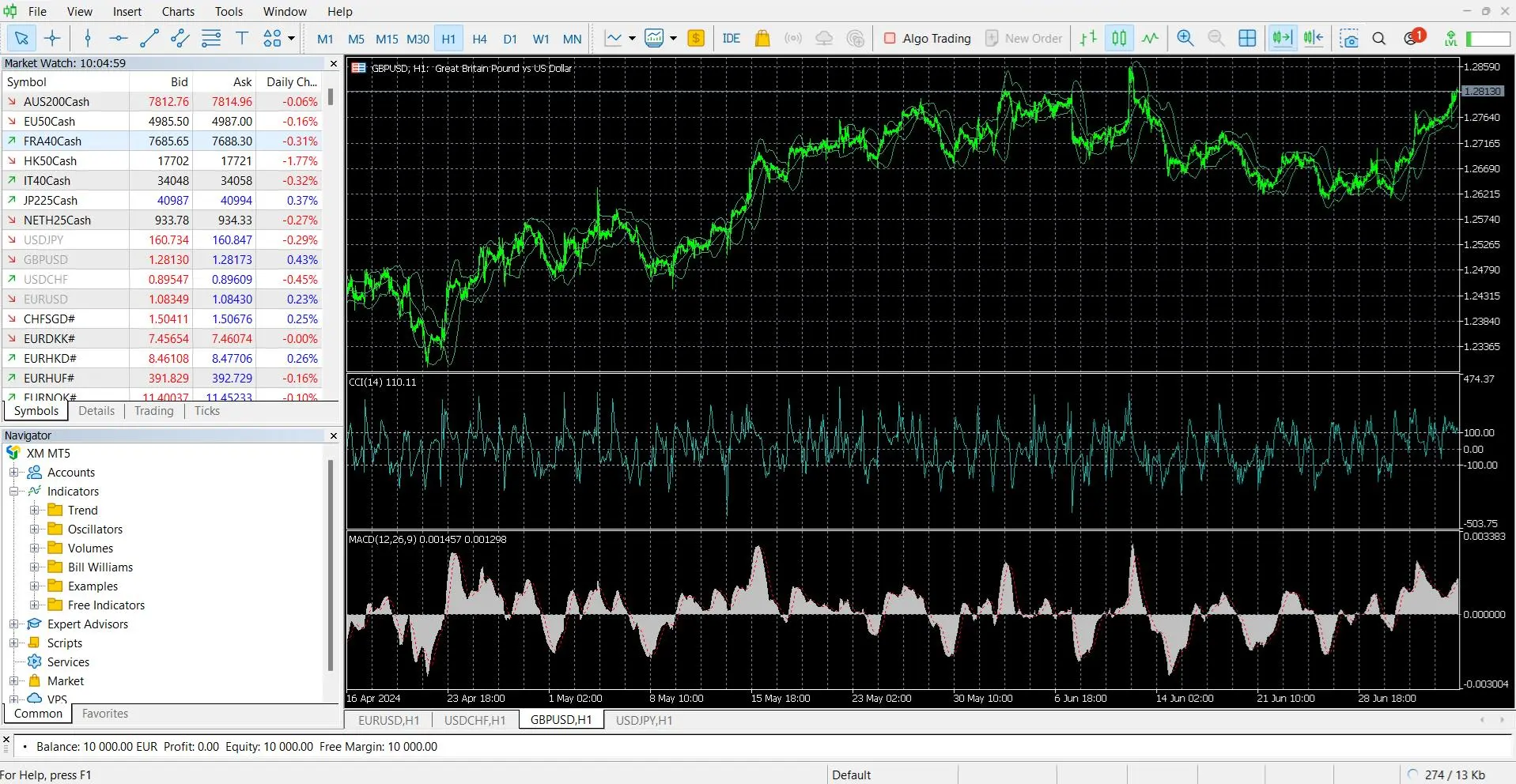Screen dimensions: 1516x784
Task: Take a chart screenshot with camera icon
Action: (x=1349, y=38)
